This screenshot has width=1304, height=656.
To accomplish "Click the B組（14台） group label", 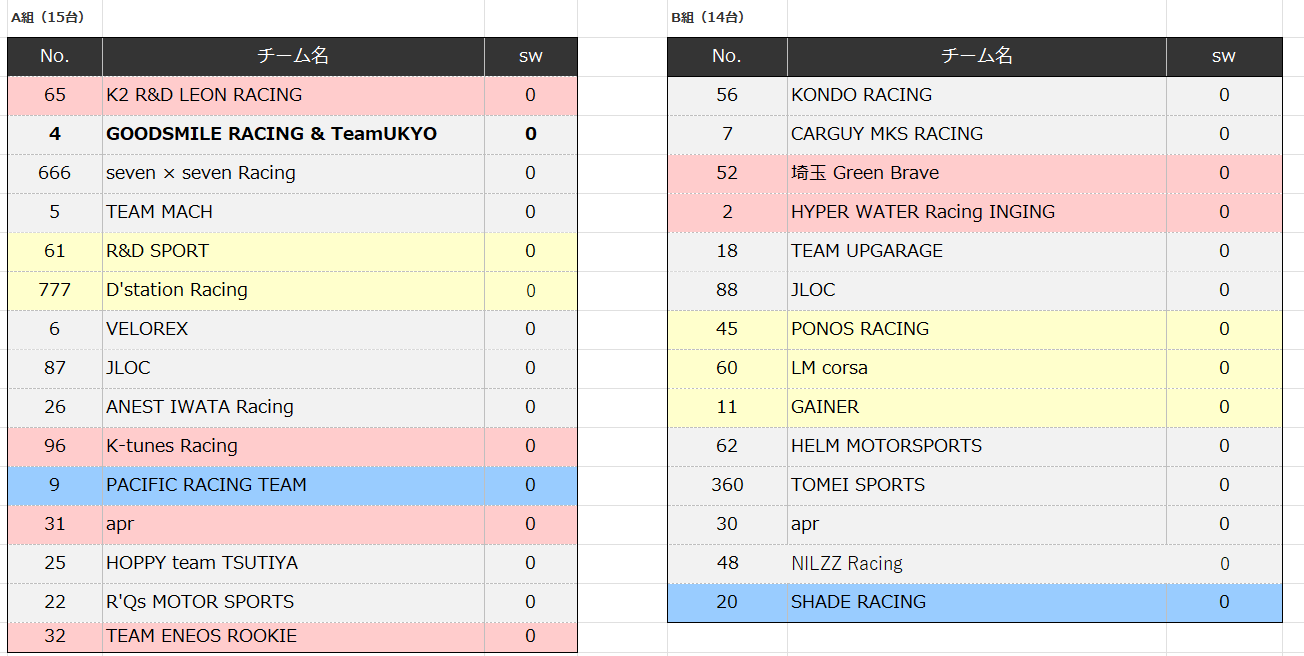I will pyautogui.click(x=708, y=17).
